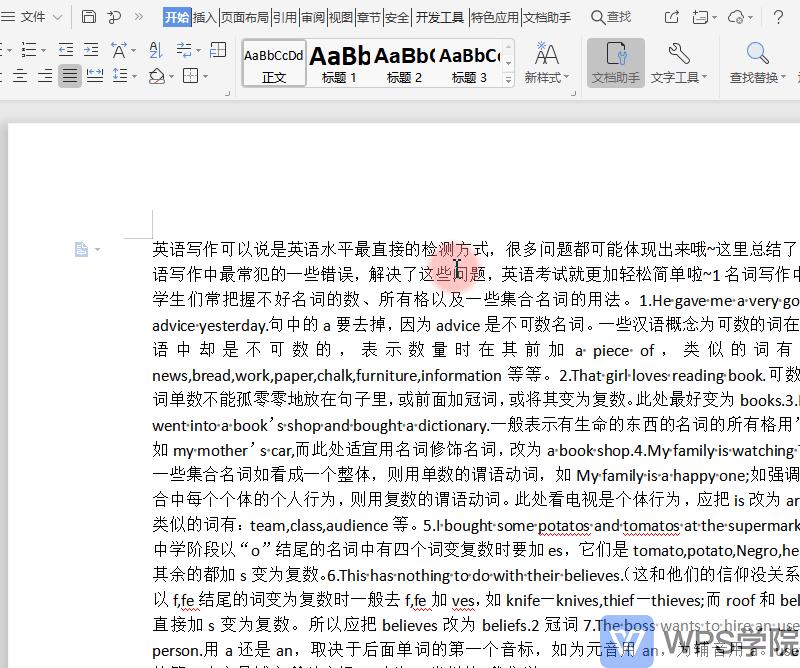Open the borders dropdown arrow
The width and height of the screenshot is (800, 668).
click(x=205, y=76)
